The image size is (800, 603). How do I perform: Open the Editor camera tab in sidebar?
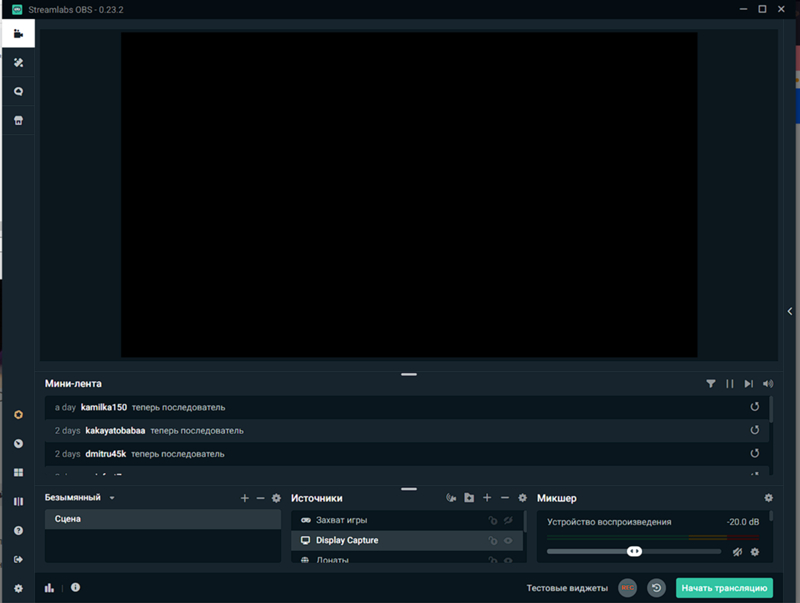point(18,34)
